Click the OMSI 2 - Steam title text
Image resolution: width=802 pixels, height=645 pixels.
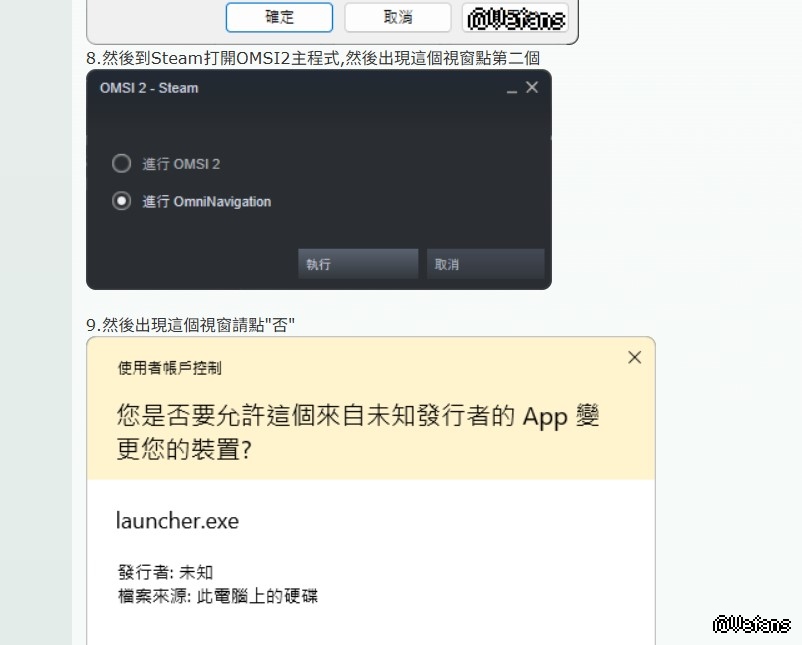click(149, 88)
